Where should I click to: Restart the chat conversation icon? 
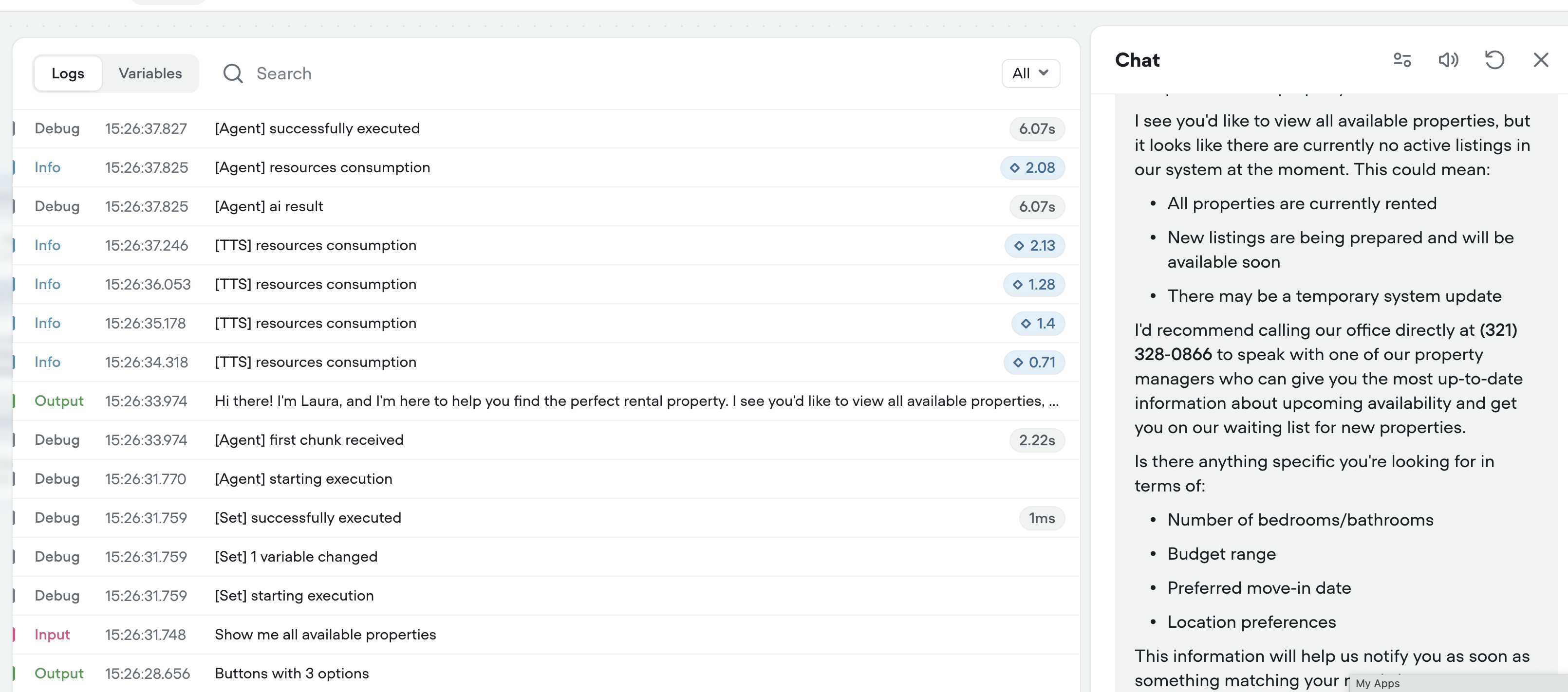(1494, 59)
